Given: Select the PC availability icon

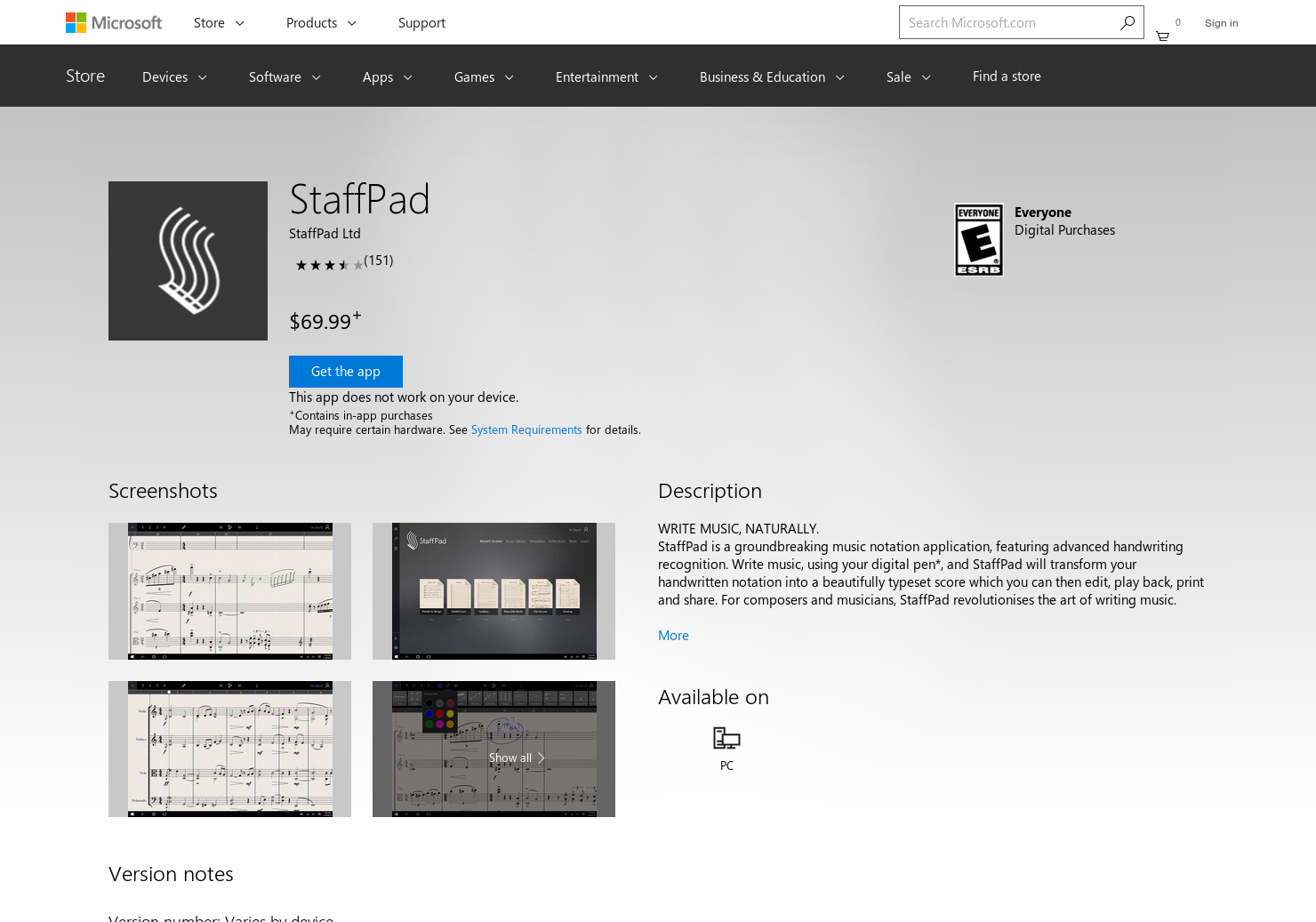Looking at the screenshot, I should click(726, 737).
